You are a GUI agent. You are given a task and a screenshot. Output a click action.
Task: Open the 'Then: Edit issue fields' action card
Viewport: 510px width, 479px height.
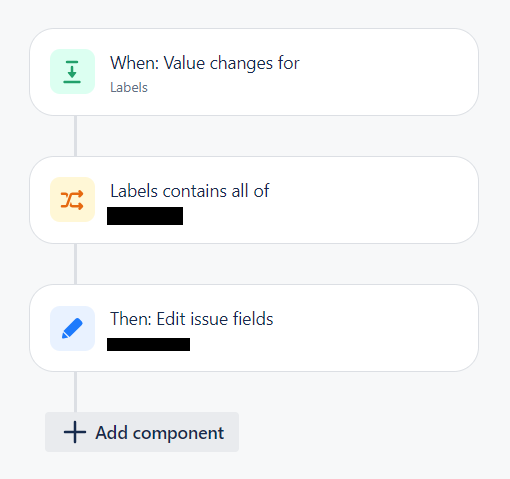click(254, 328)
